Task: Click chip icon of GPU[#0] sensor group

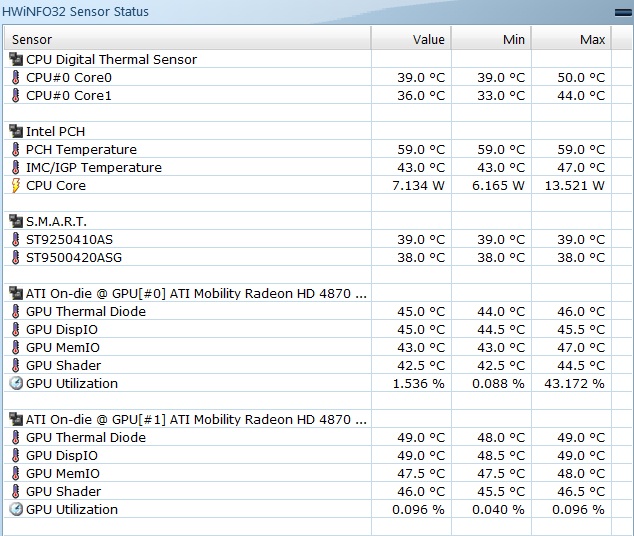Action: [x=16, y=293]
